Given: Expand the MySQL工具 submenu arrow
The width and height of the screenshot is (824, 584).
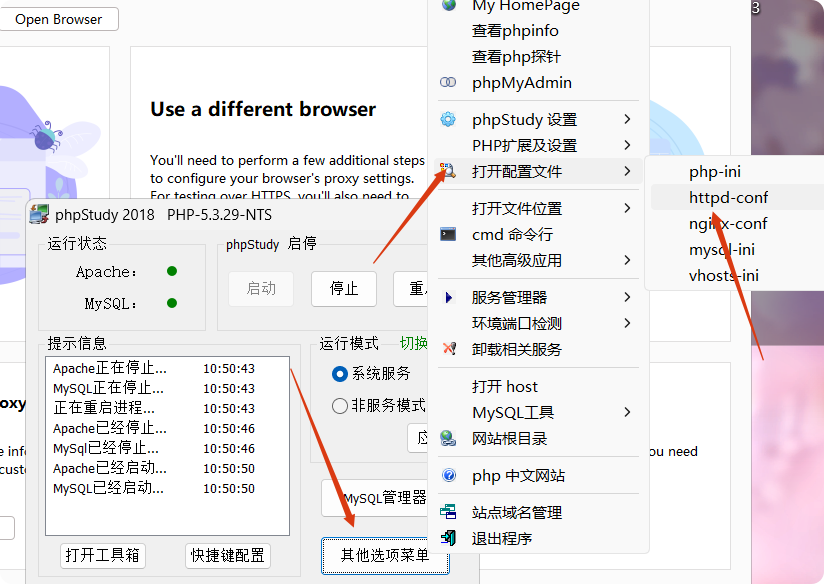Looking at the screenshot, I should pos(627,412).
